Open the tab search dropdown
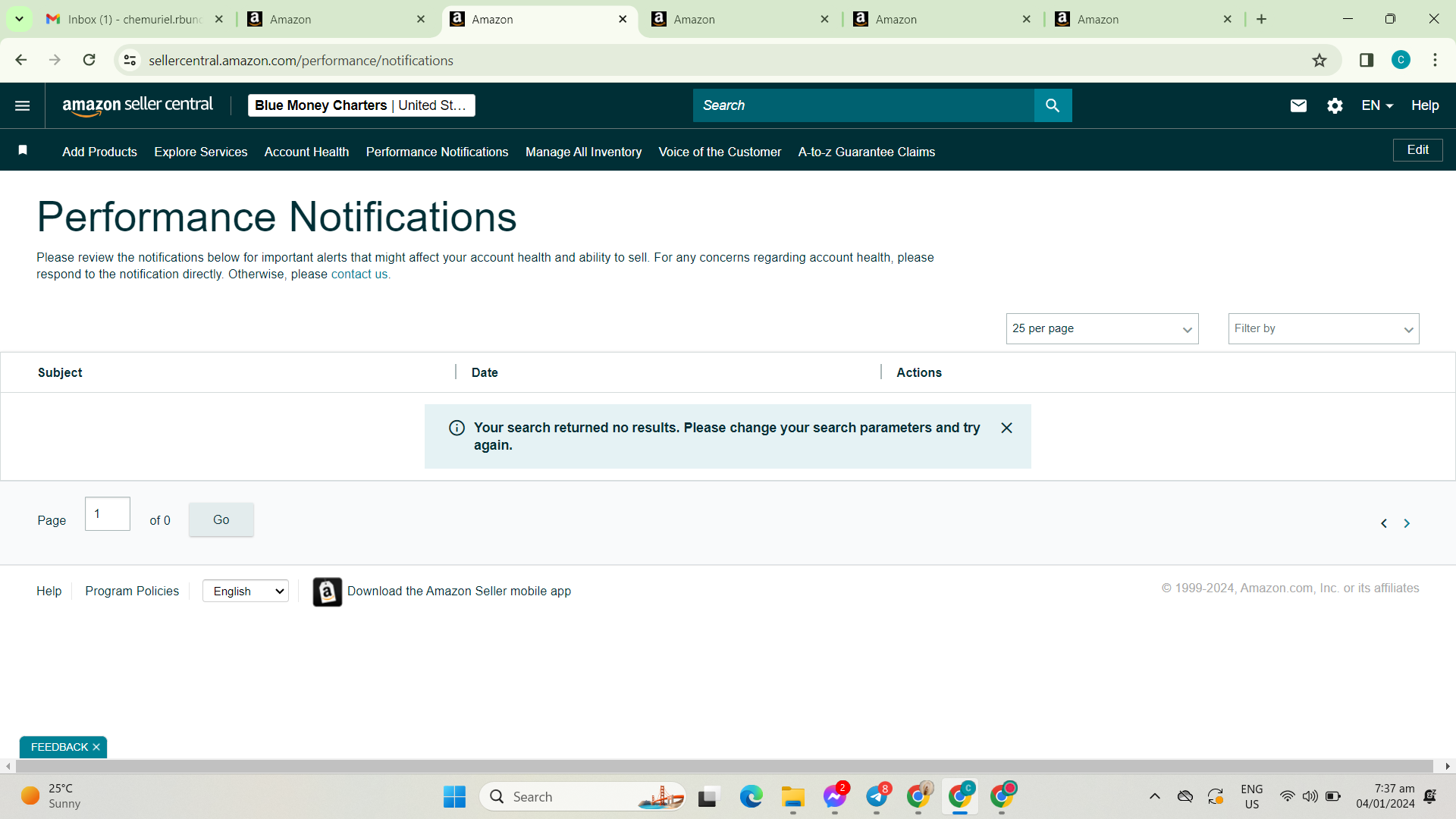This screenshot has width=1456, height=819. click(x=19, y=19)
